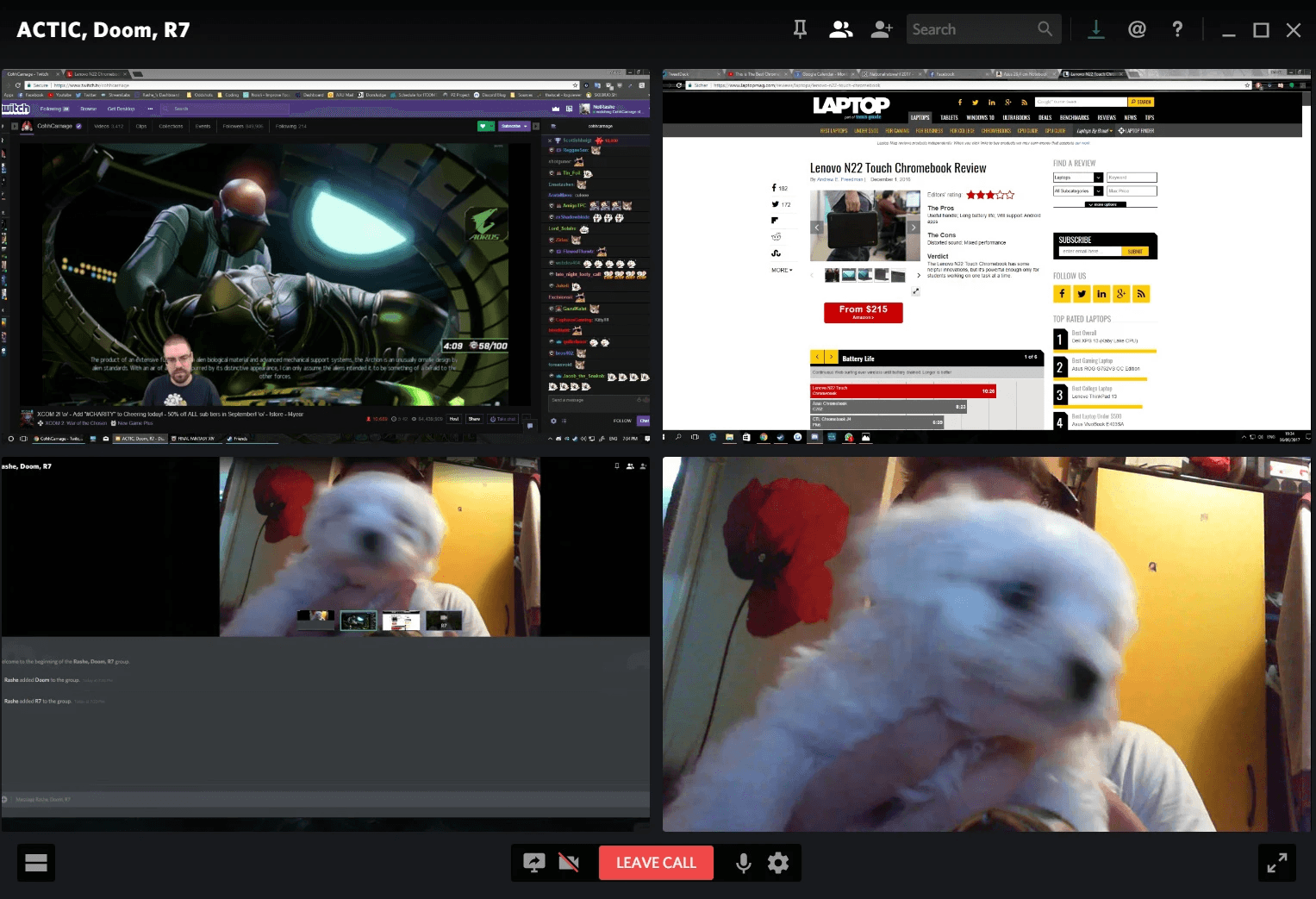This screenshot has height=899, width=1316.
Task: Open the Clips tab on Twitch channel
Action: [141, 126]
